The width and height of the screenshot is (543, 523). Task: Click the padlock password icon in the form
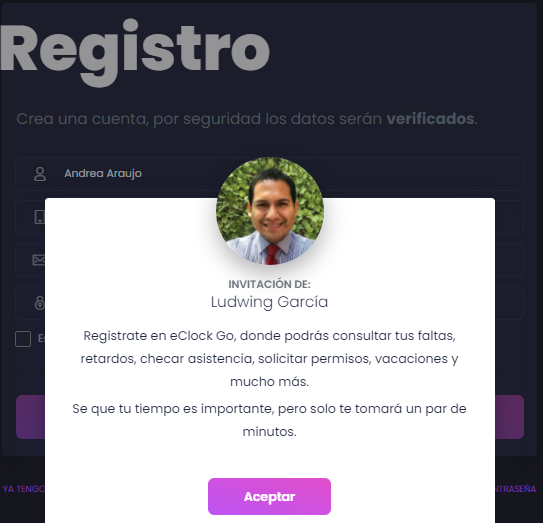pyautogui.click(x=40, y=302)
